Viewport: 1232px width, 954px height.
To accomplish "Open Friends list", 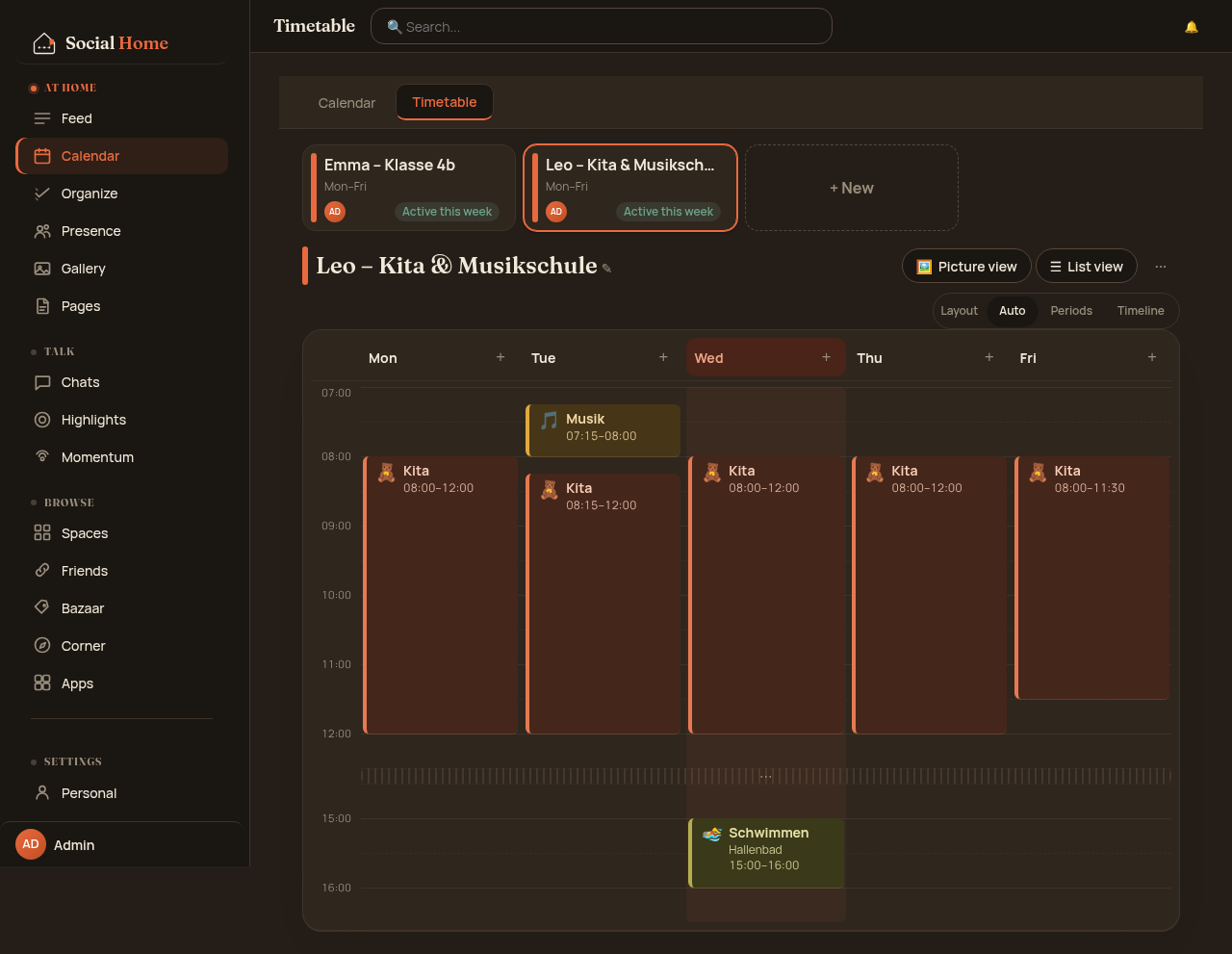I will (x=122, y=571).
